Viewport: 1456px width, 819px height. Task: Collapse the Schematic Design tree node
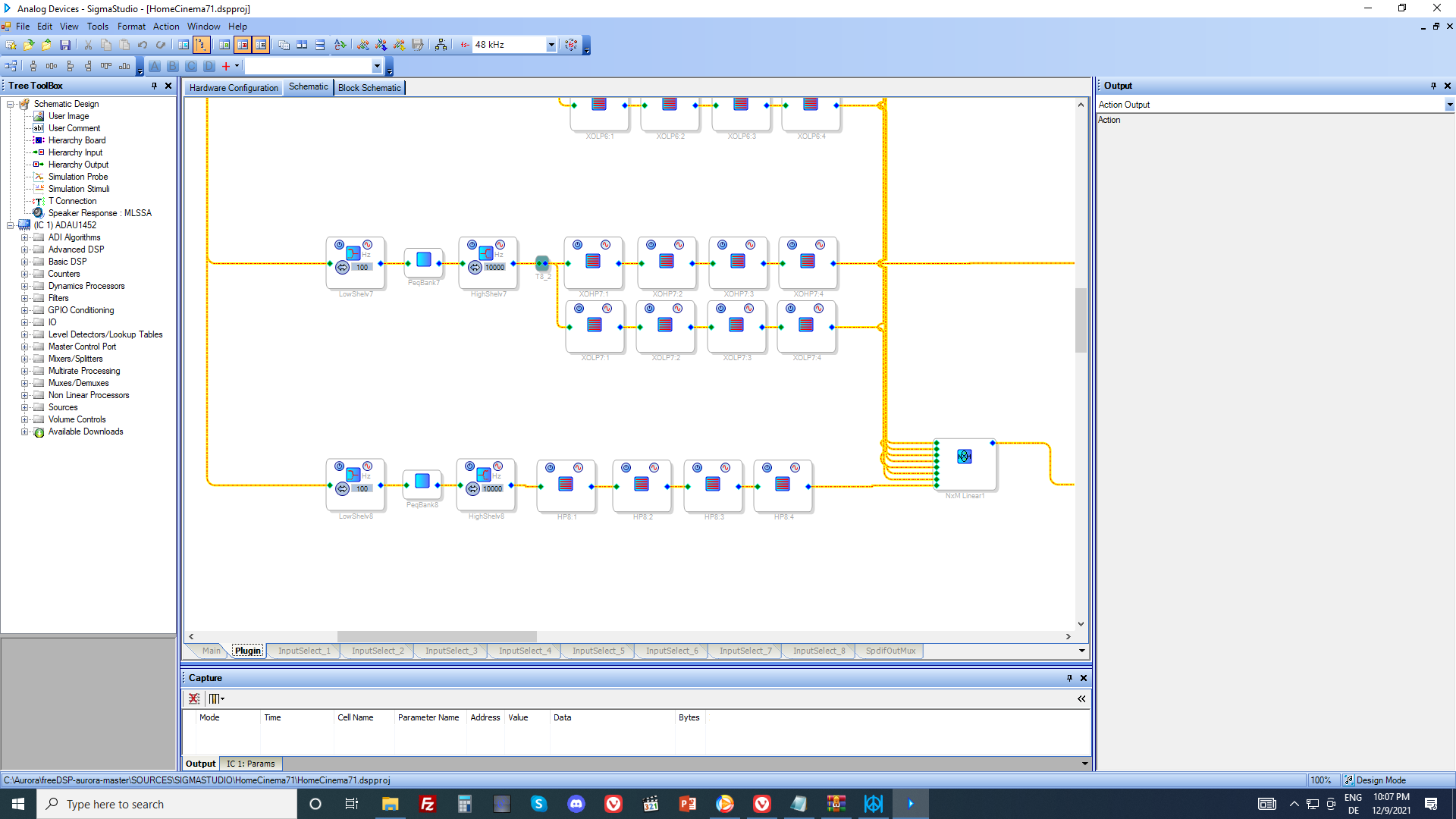pyautogui.click(x=11, y=104)
